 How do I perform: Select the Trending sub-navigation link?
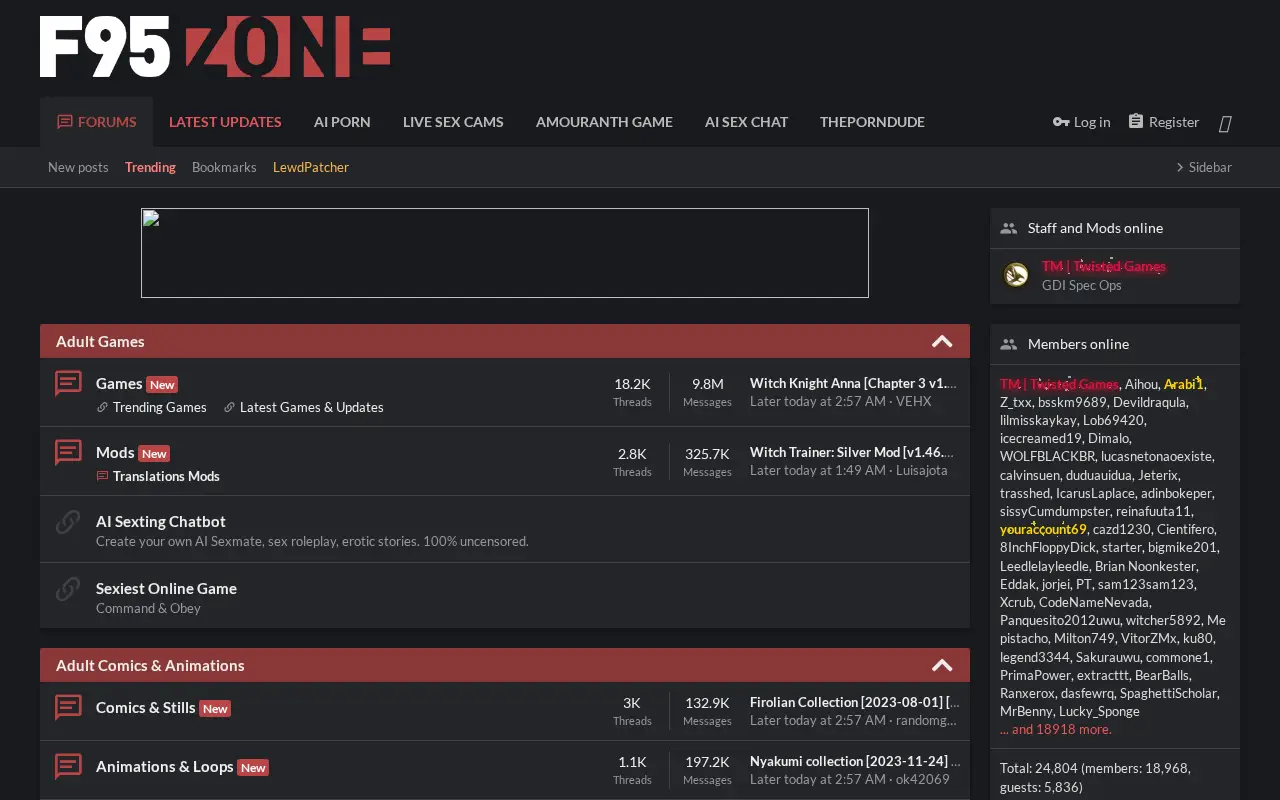pyautogui.click(x=150, y=167)
